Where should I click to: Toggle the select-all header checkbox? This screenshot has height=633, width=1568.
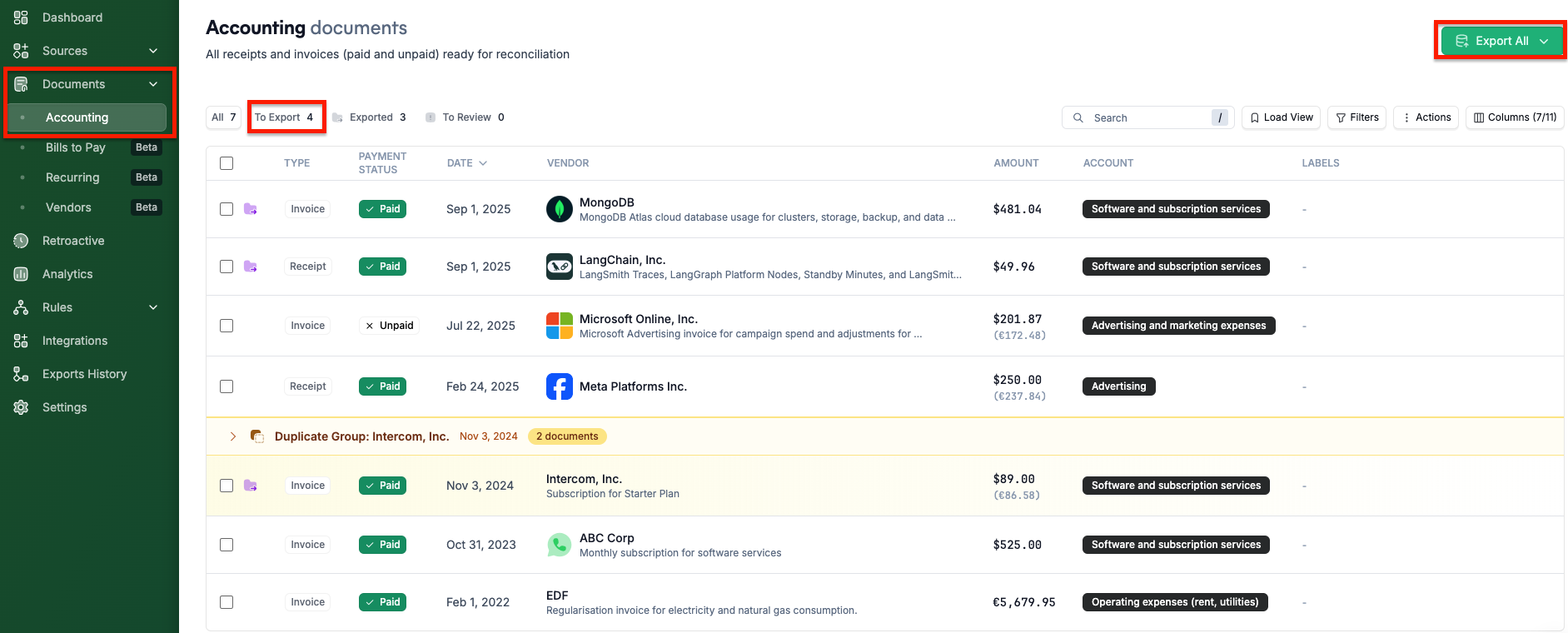click(x=226, y=163)
